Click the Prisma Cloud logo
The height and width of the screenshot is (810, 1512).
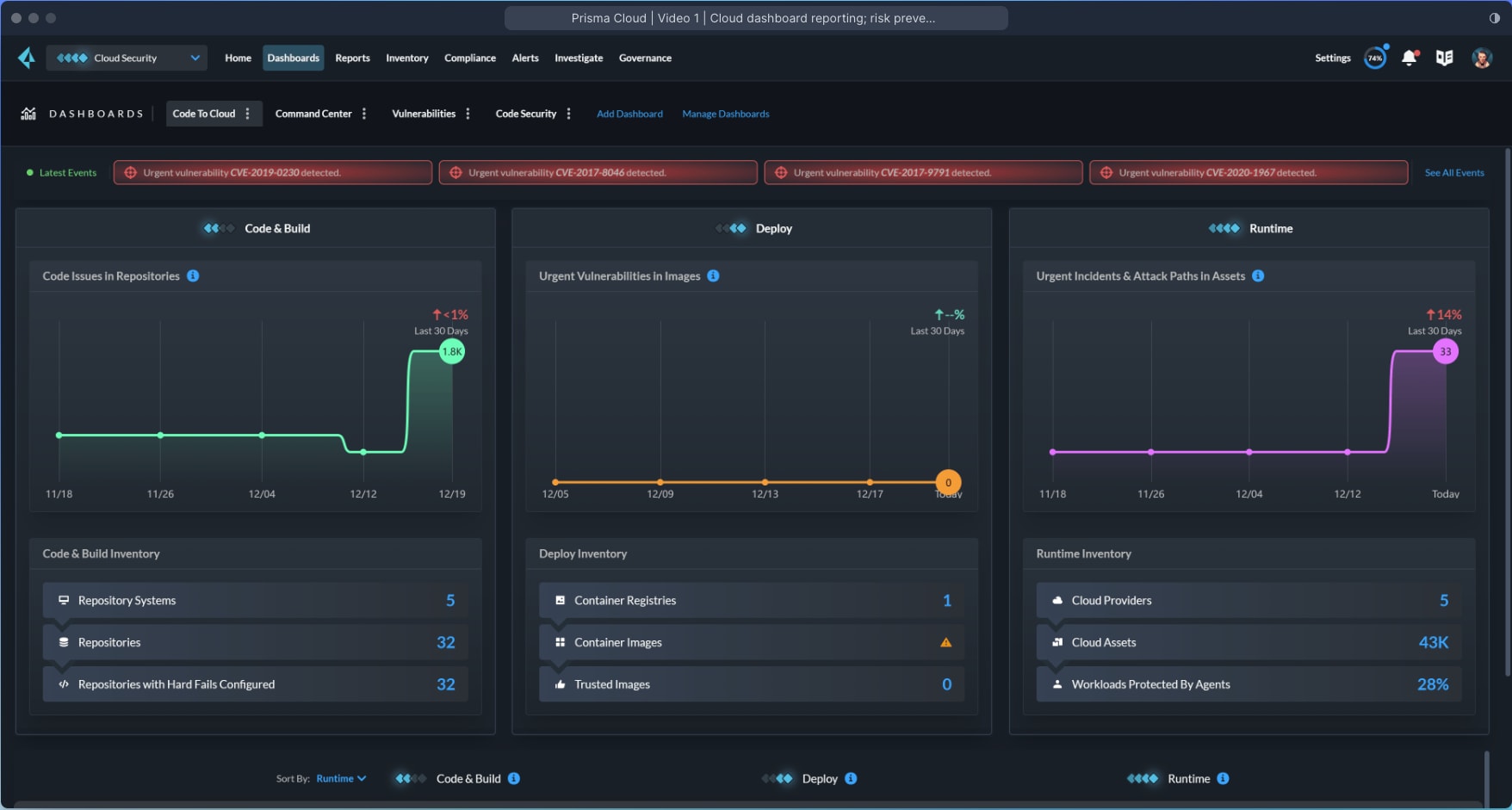click(x=26, y=58)
